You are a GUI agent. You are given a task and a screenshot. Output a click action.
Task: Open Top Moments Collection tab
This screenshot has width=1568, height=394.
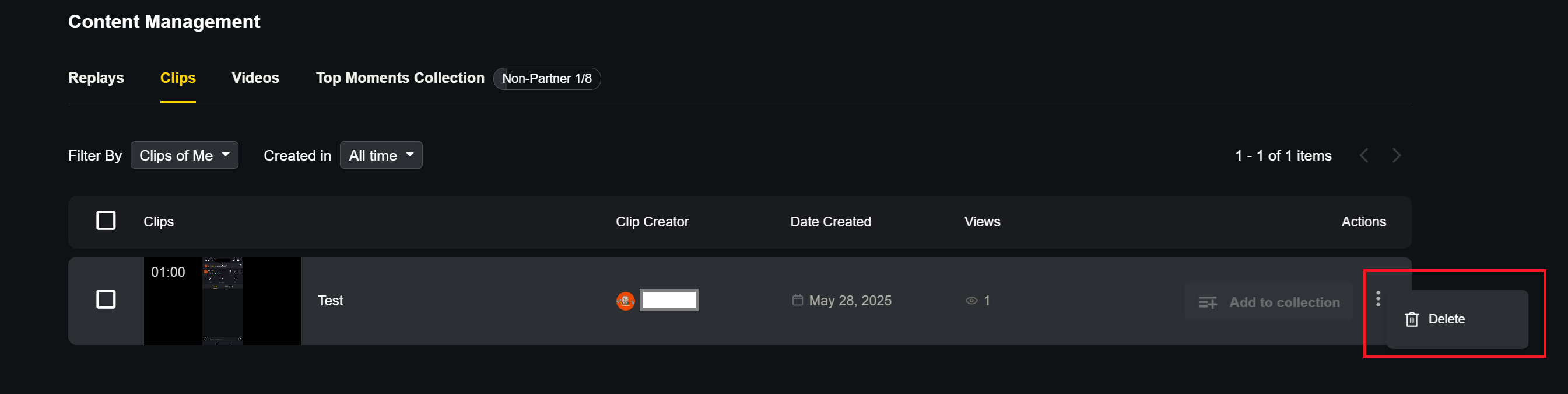click(400, 78)
